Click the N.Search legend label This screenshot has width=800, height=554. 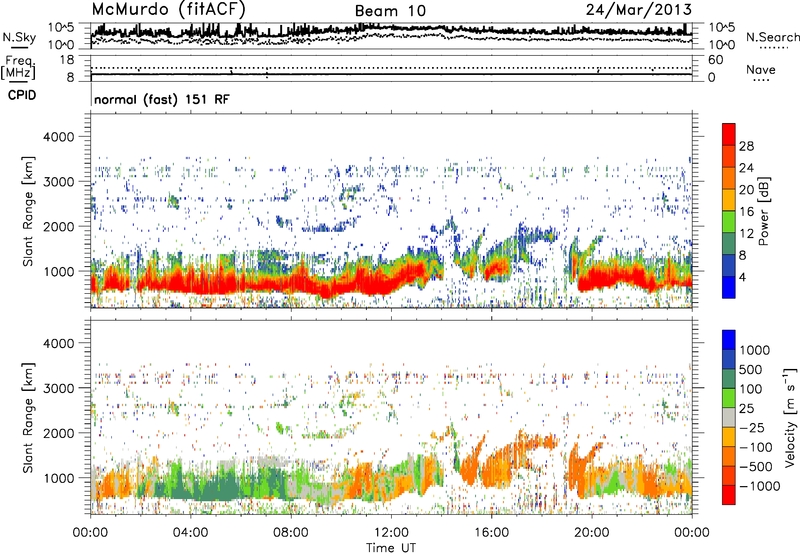772,37
